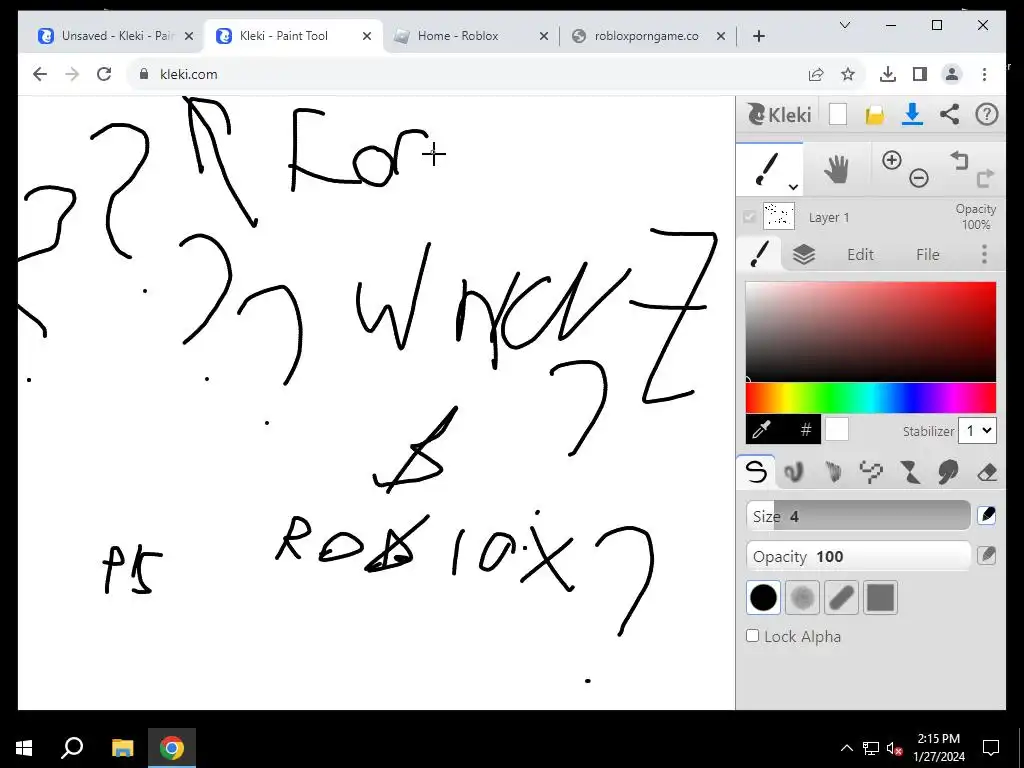Viewport: 1024px width, 768px height.
Task: Switch to Home - Roblox browser tab
Action: pos(470,36)
